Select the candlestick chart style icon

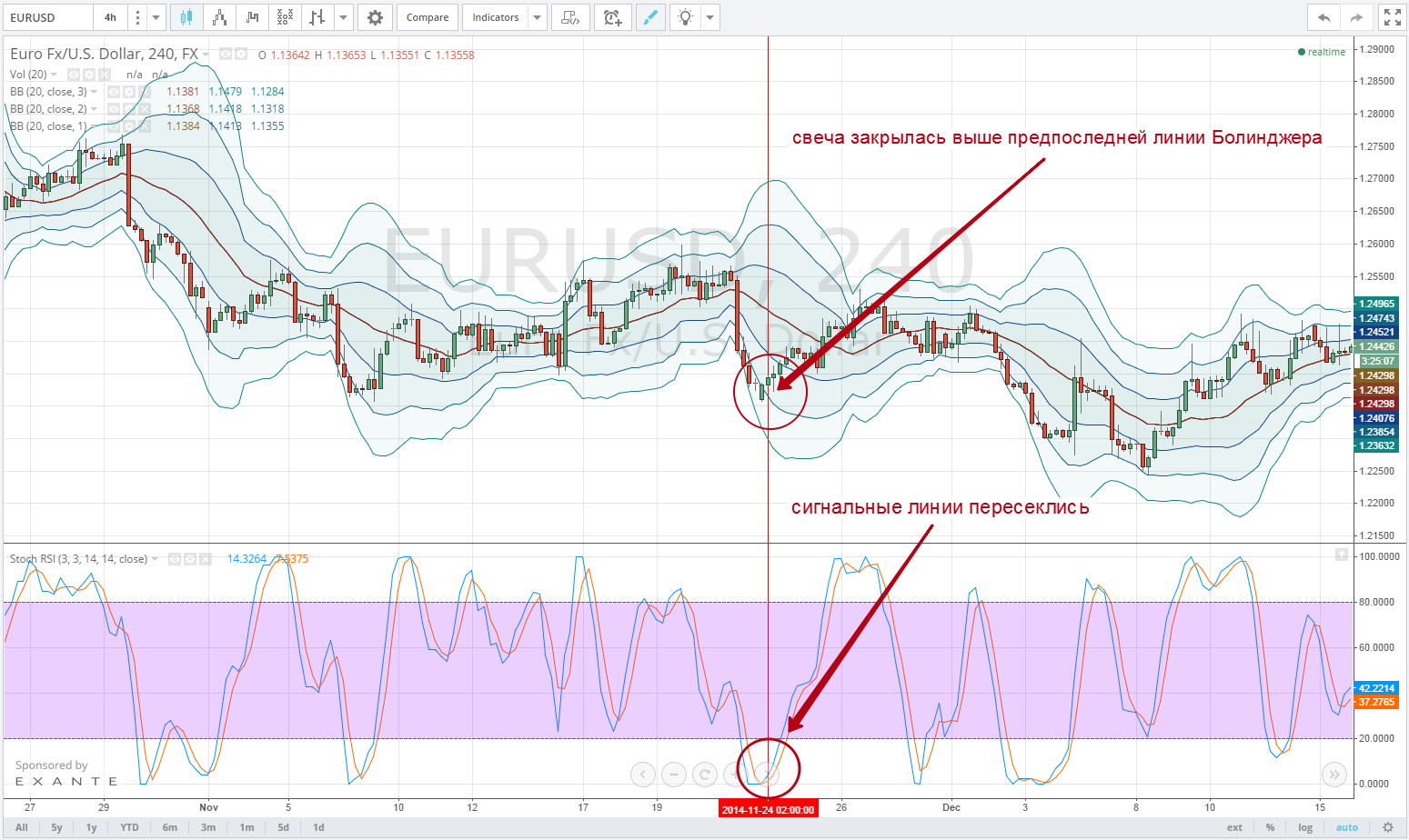point(186,17)
